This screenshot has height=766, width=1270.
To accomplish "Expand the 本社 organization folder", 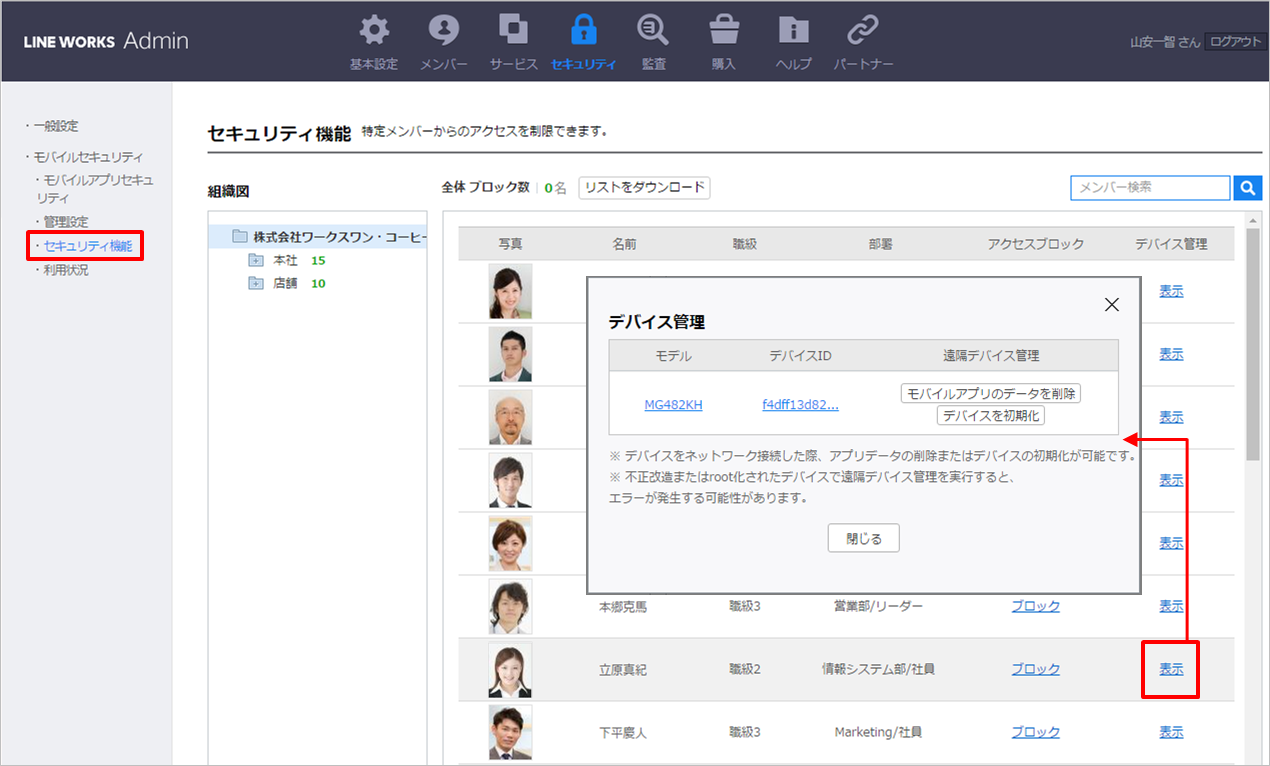I will 256,260.
